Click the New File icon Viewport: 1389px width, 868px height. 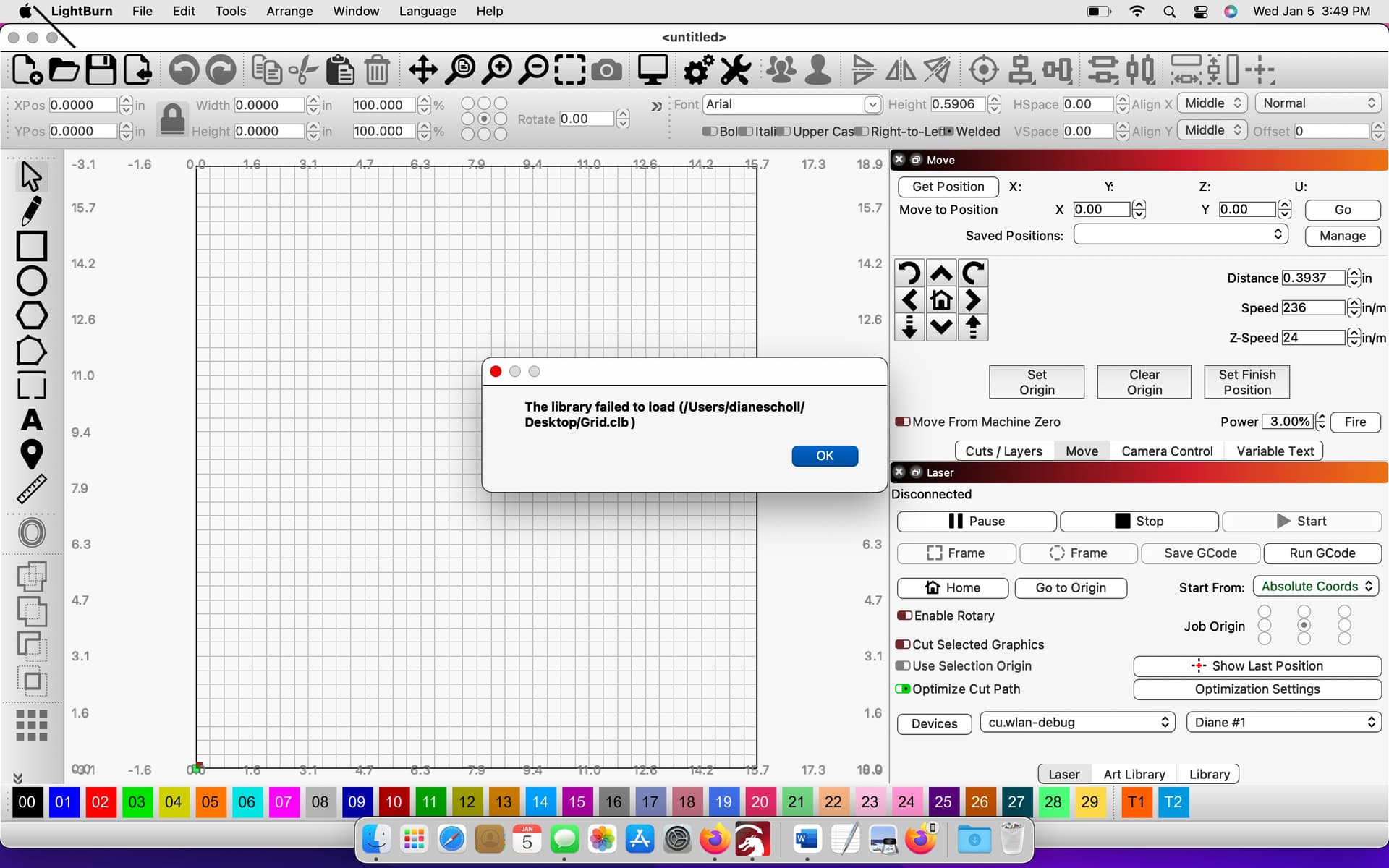pos(27,70)
